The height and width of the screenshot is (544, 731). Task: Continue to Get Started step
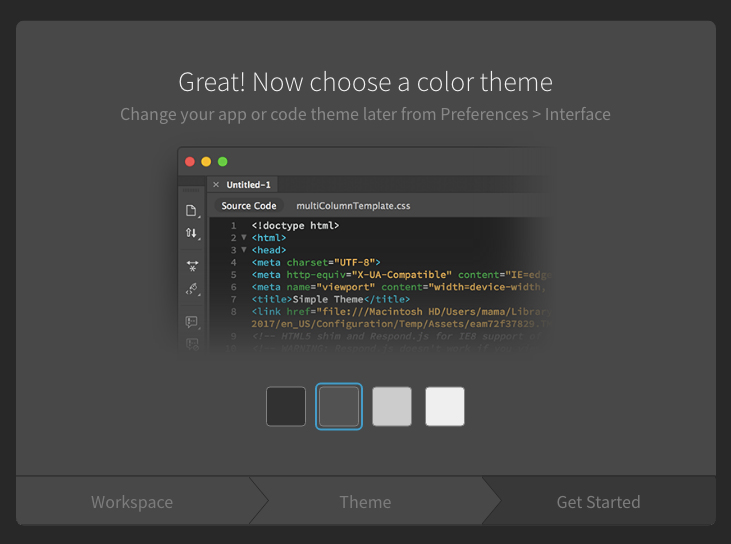click(599, 502)
